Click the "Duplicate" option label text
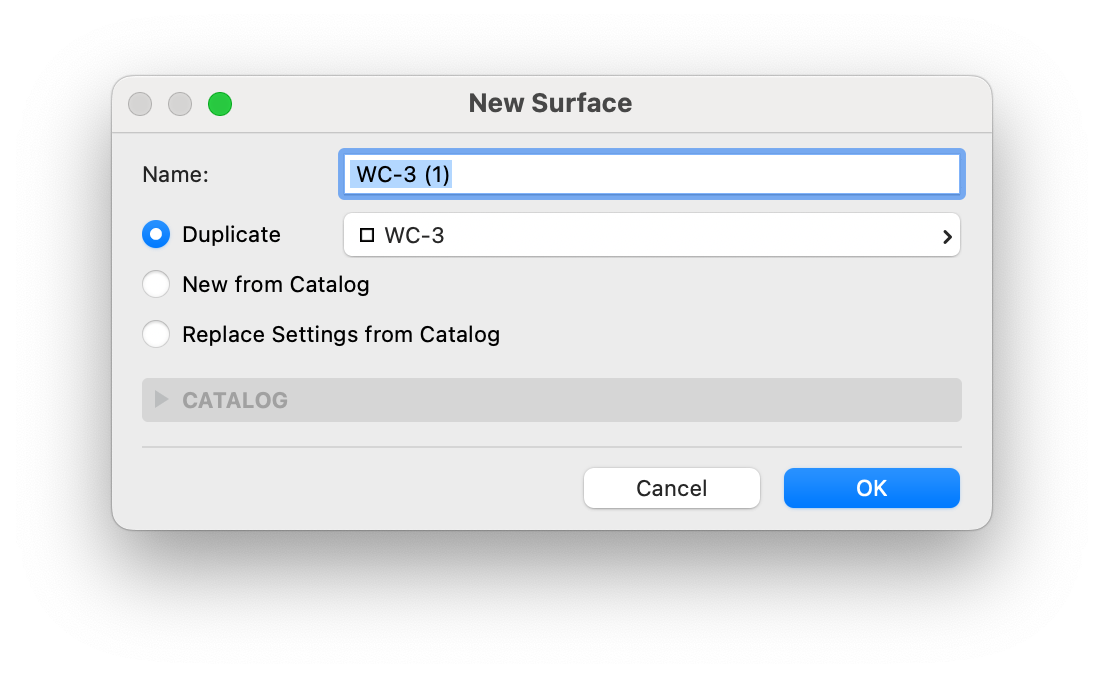Screen dimensions: 1104x678 click(231, 235)
